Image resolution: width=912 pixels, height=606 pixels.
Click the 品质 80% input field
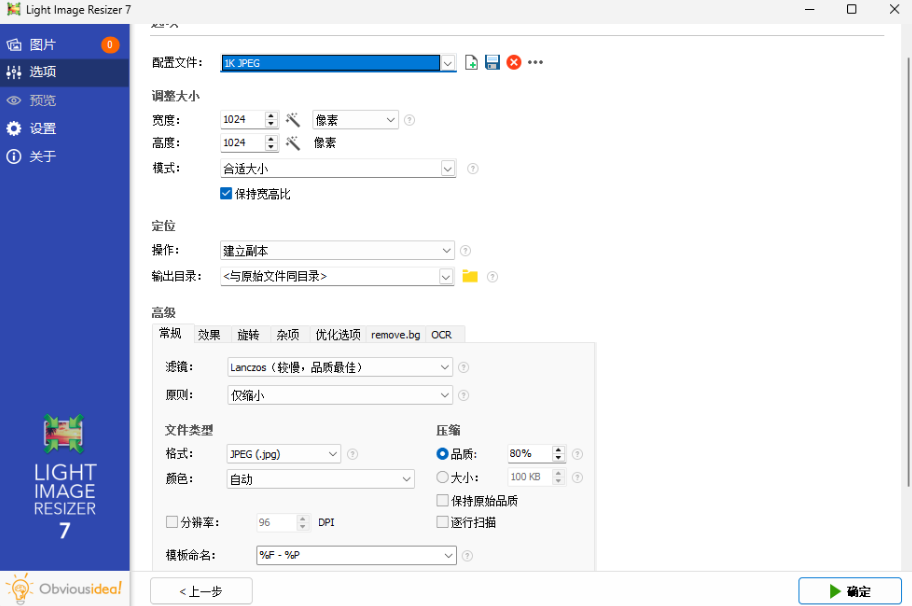tap(529, 454)
